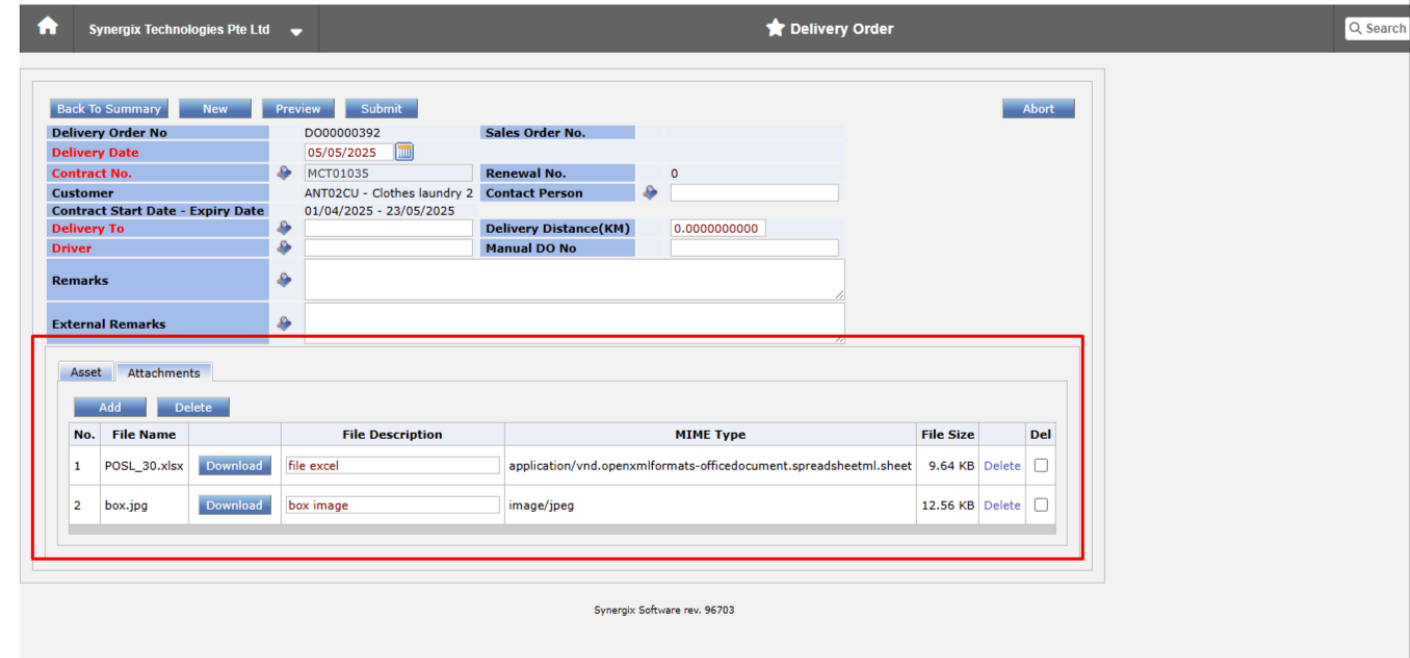Submit the delivery order
The height and width of the screenshot is (658, 1410).
click(381, 108)
